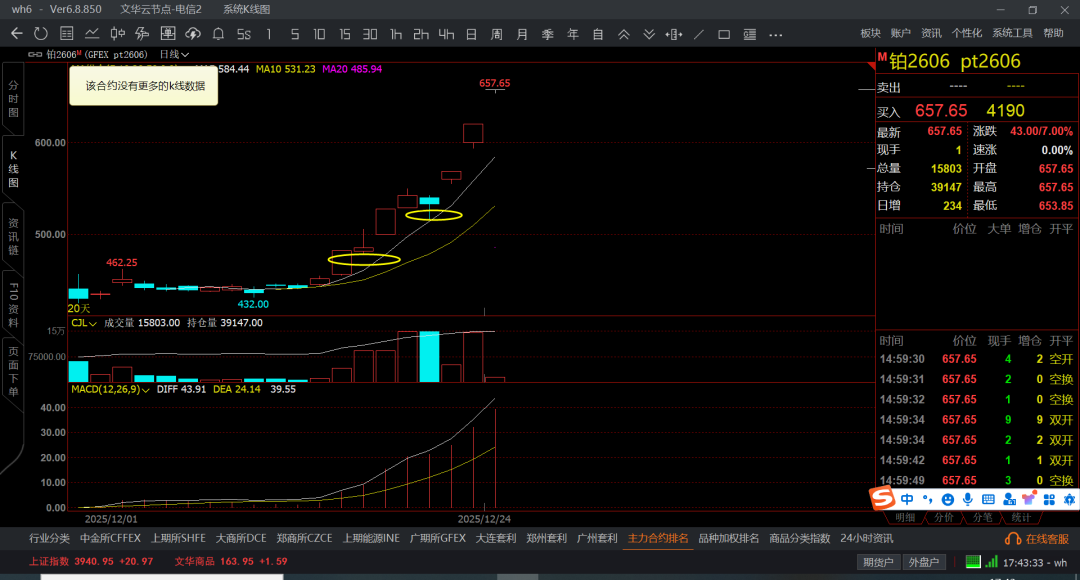Click the green signal strength bars icon
This screenshot has width=1080, height=580.
tap(991, 562)
